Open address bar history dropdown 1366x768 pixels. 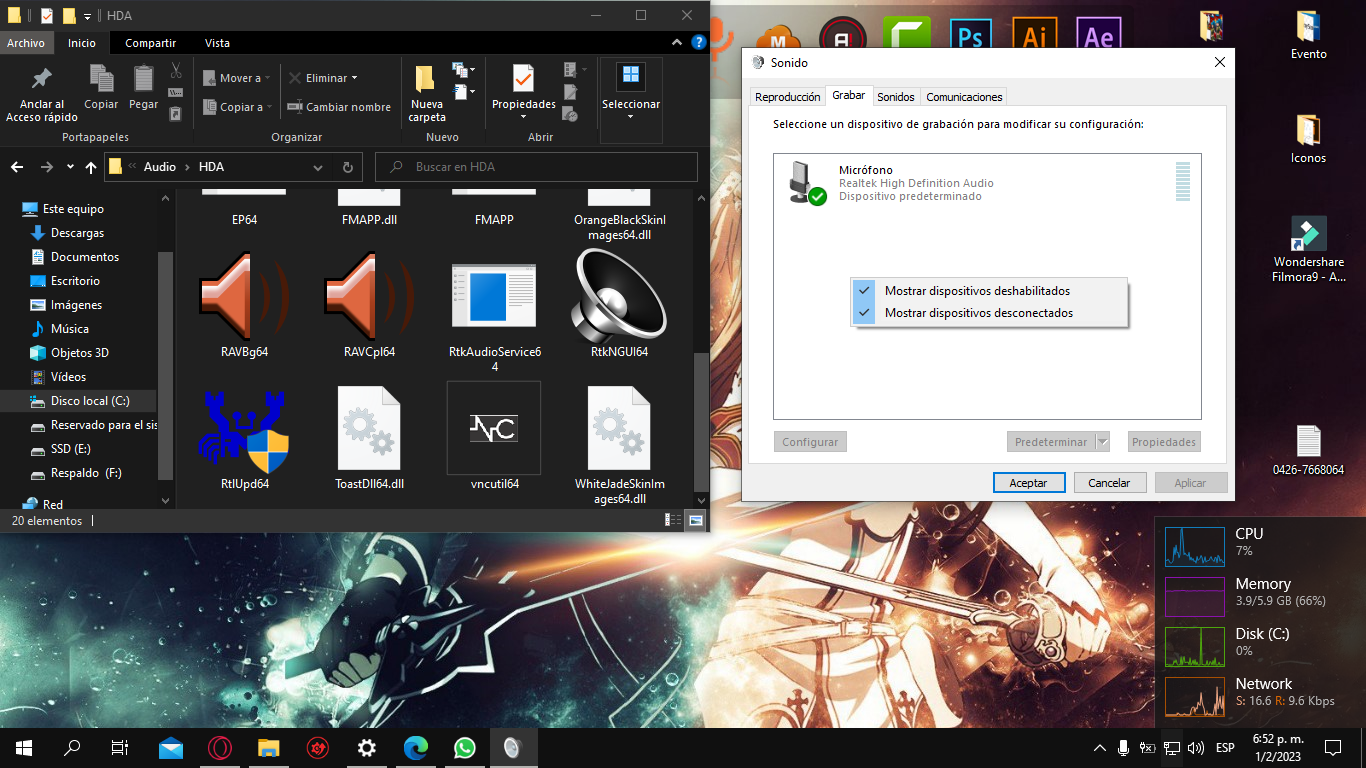(318, 167)
